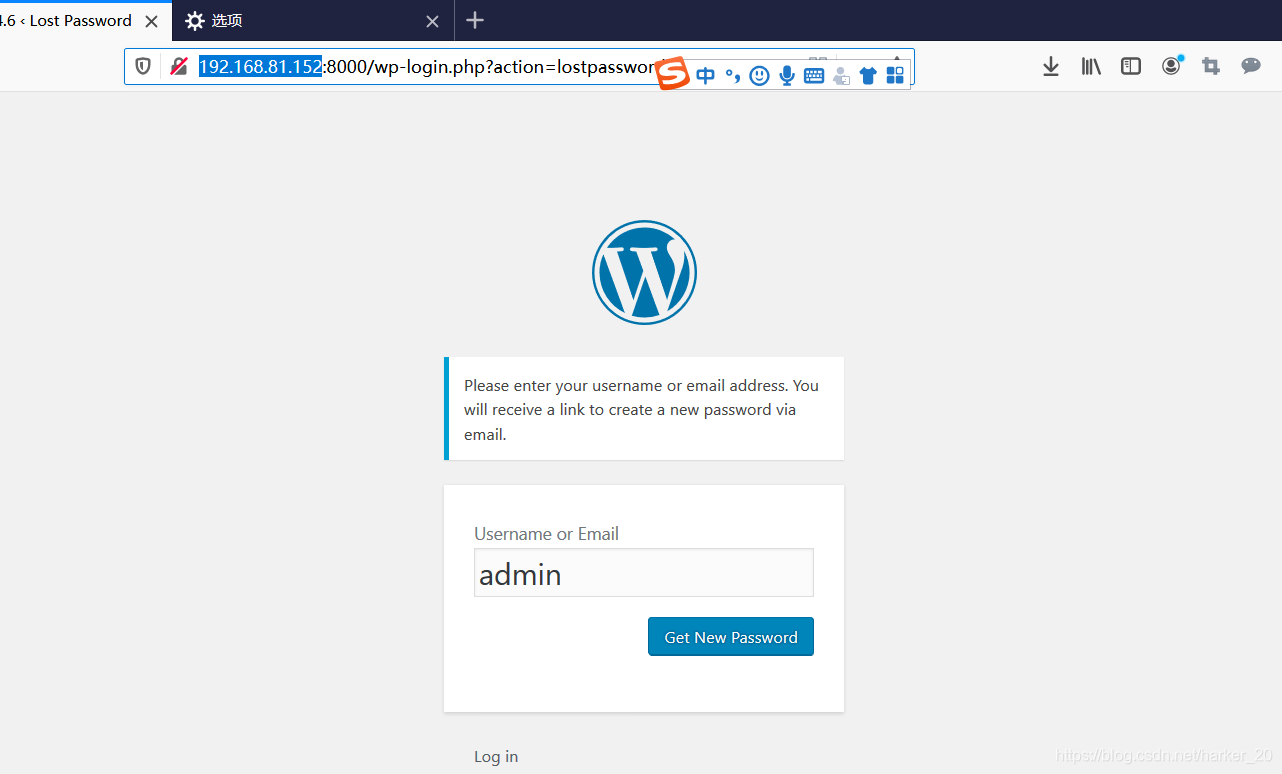The image size is (1282, 774).
Task: Click the Sogou input method S logo
Action: click(674, 73)
